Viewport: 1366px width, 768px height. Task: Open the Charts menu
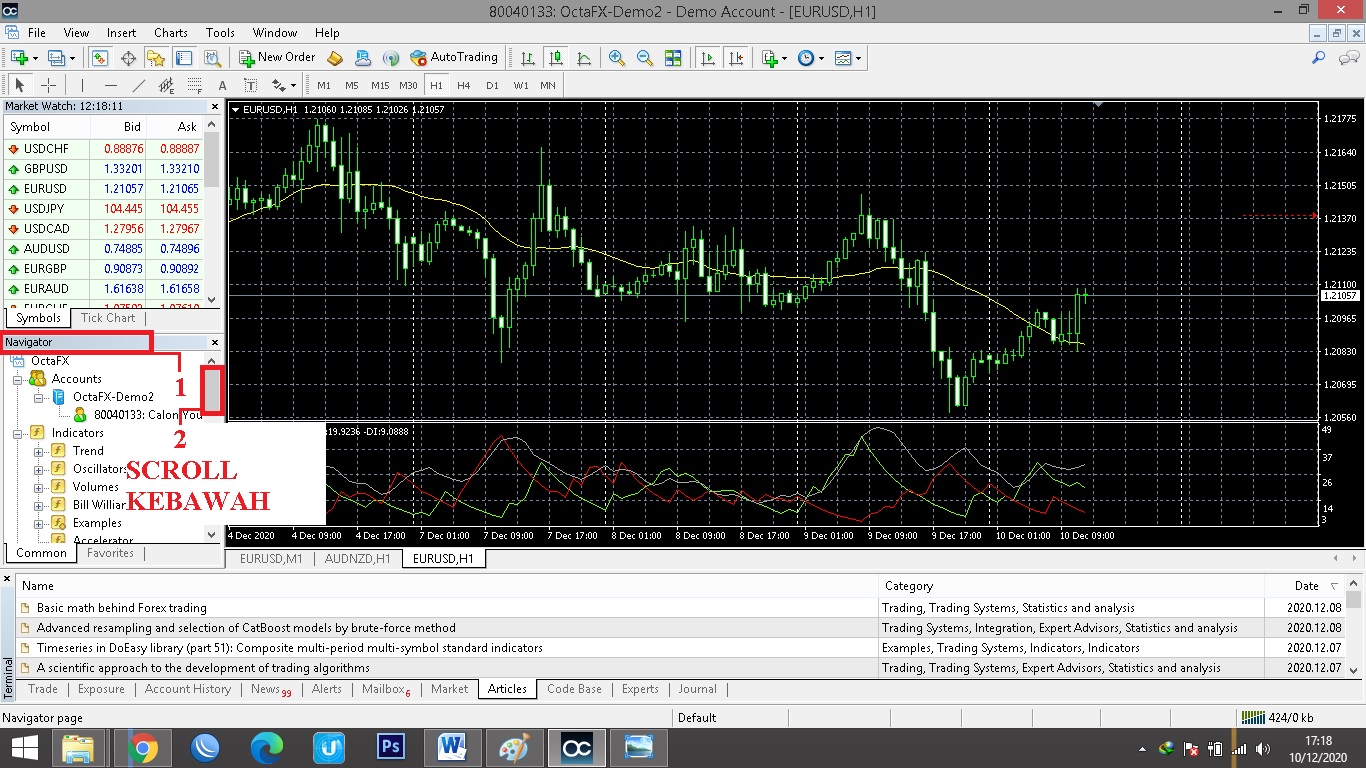coord(171,33)
